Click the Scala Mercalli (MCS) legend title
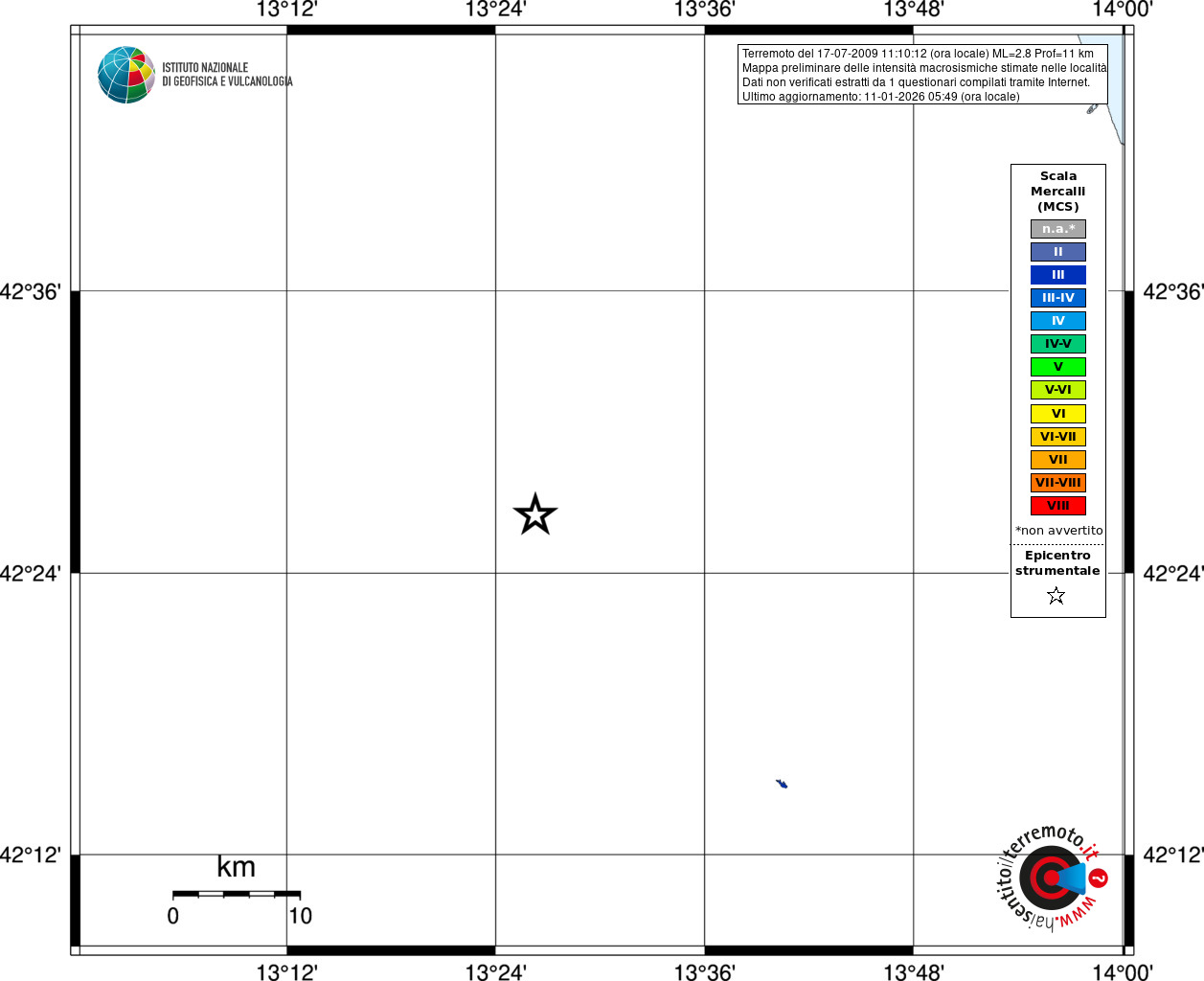 [1058, 192]
